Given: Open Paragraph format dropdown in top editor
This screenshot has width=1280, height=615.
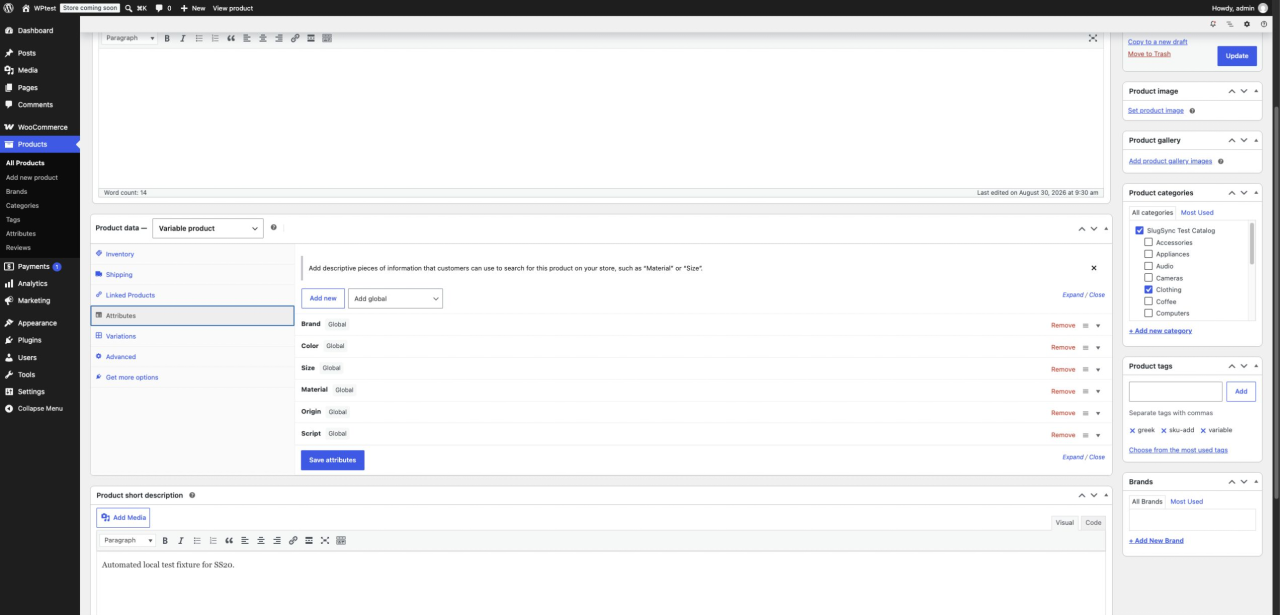Looking at the screenshot, I should pyautogui.click(x=129, y=38).
